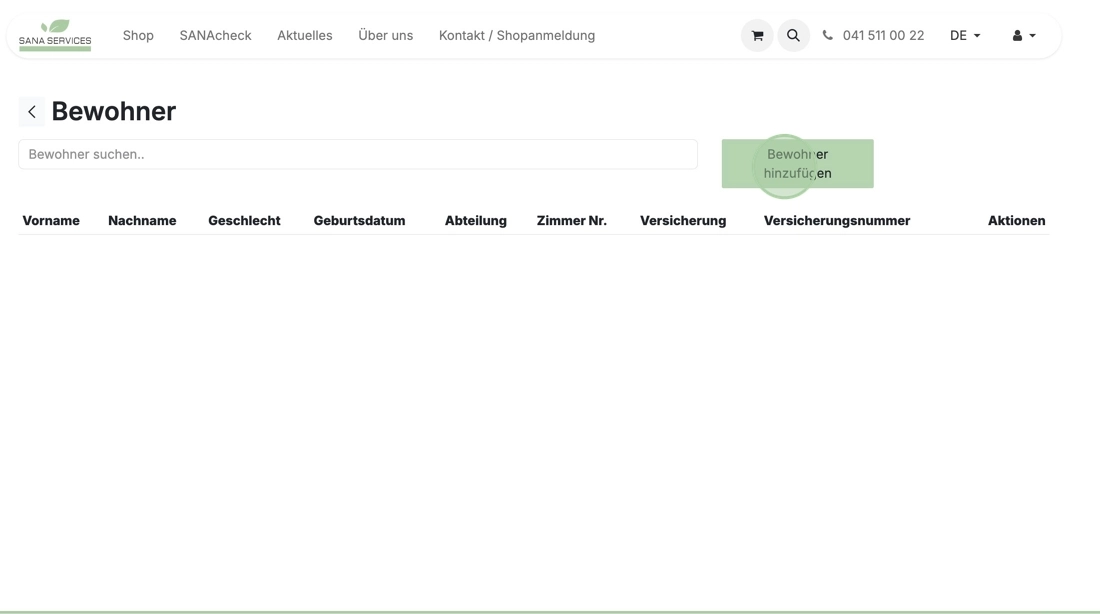Click the Geburtsdatum column header
Screen dimensions: 1100x614
(x=359, y=220)
